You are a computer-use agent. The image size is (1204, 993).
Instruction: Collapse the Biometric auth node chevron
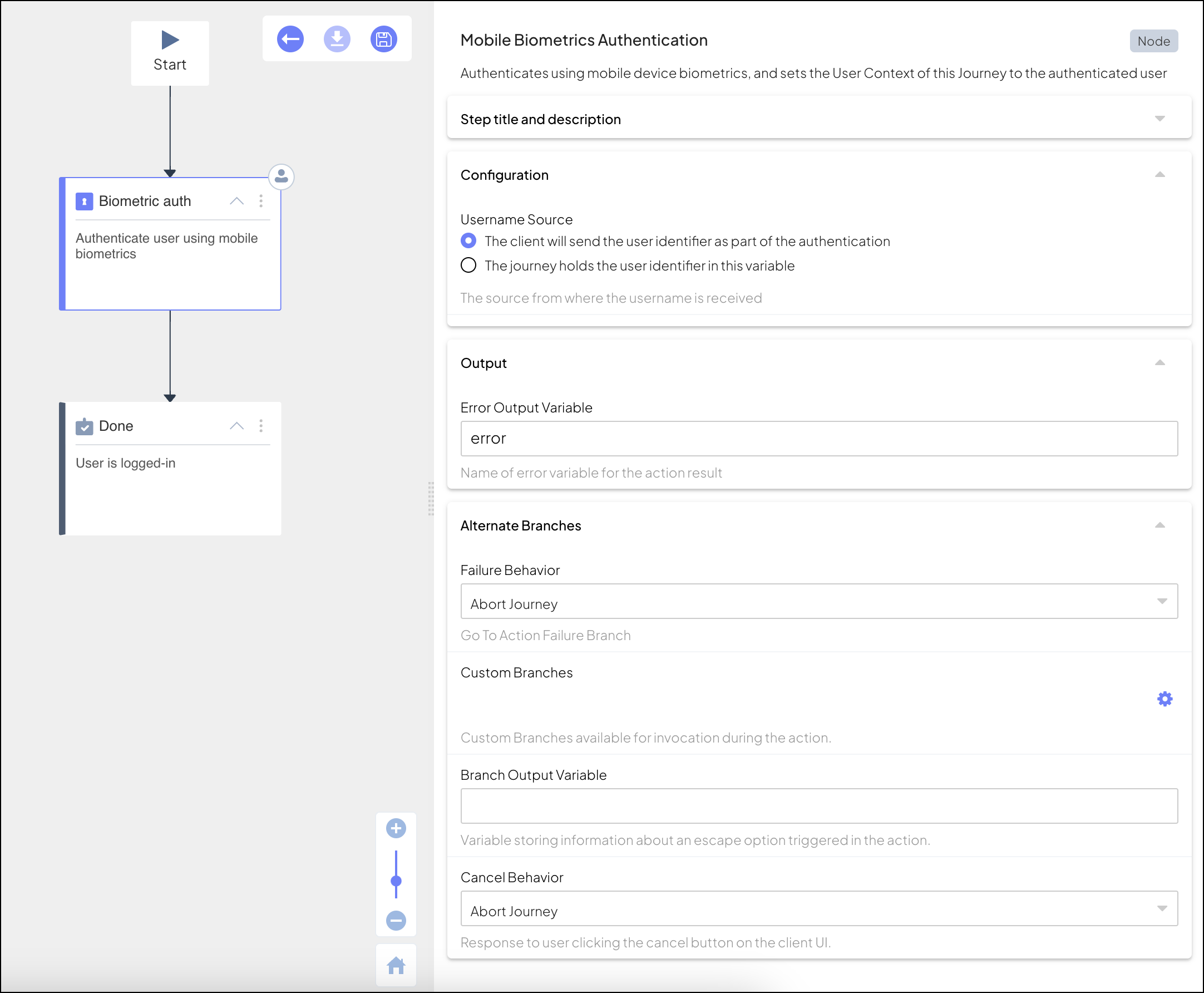(236, 201)
